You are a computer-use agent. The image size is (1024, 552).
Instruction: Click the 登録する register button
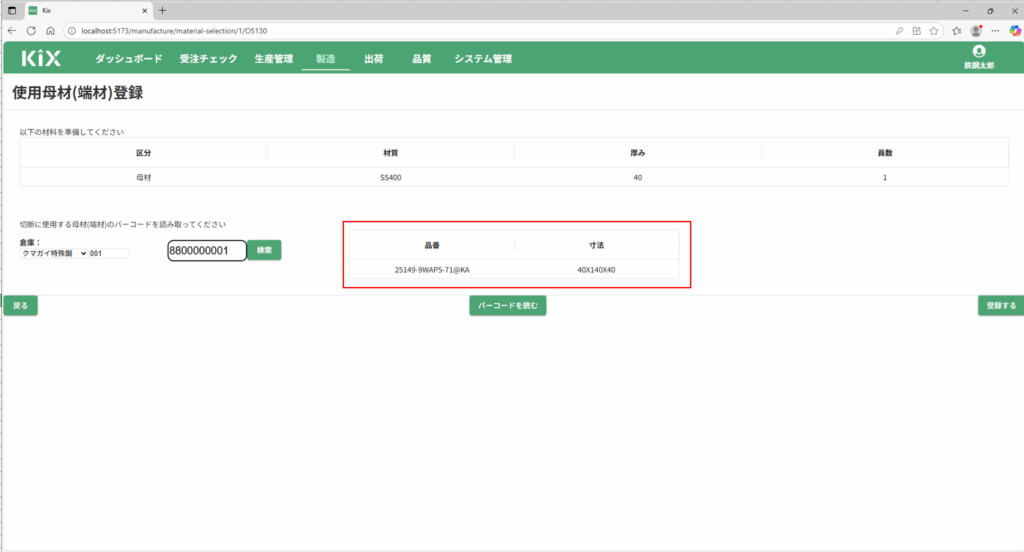click(1000, 306)
